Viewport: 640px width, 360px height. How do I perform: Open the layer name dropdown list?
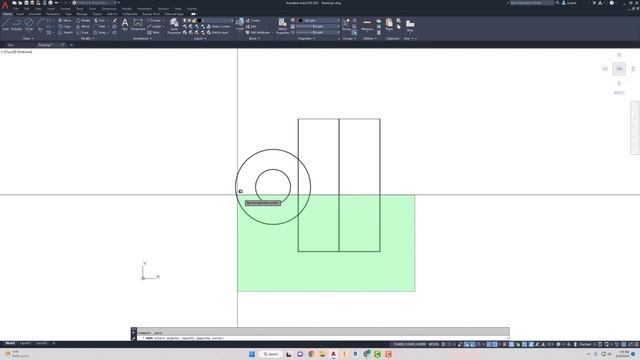tap(218, 20)
